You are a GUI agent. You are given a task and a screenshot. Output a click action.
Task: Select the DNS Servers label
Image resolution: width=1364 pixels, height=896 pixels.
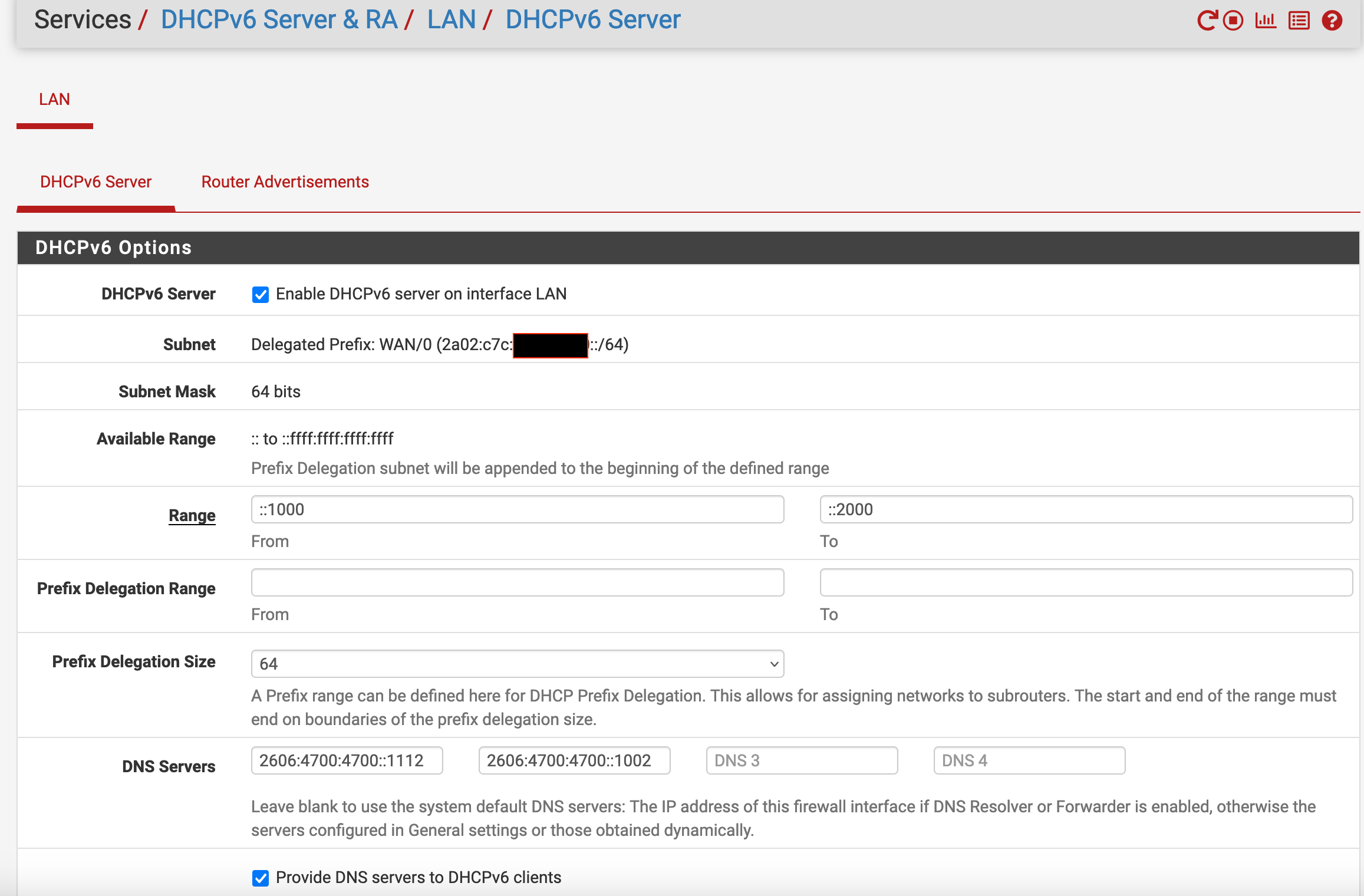pos(169,766)
